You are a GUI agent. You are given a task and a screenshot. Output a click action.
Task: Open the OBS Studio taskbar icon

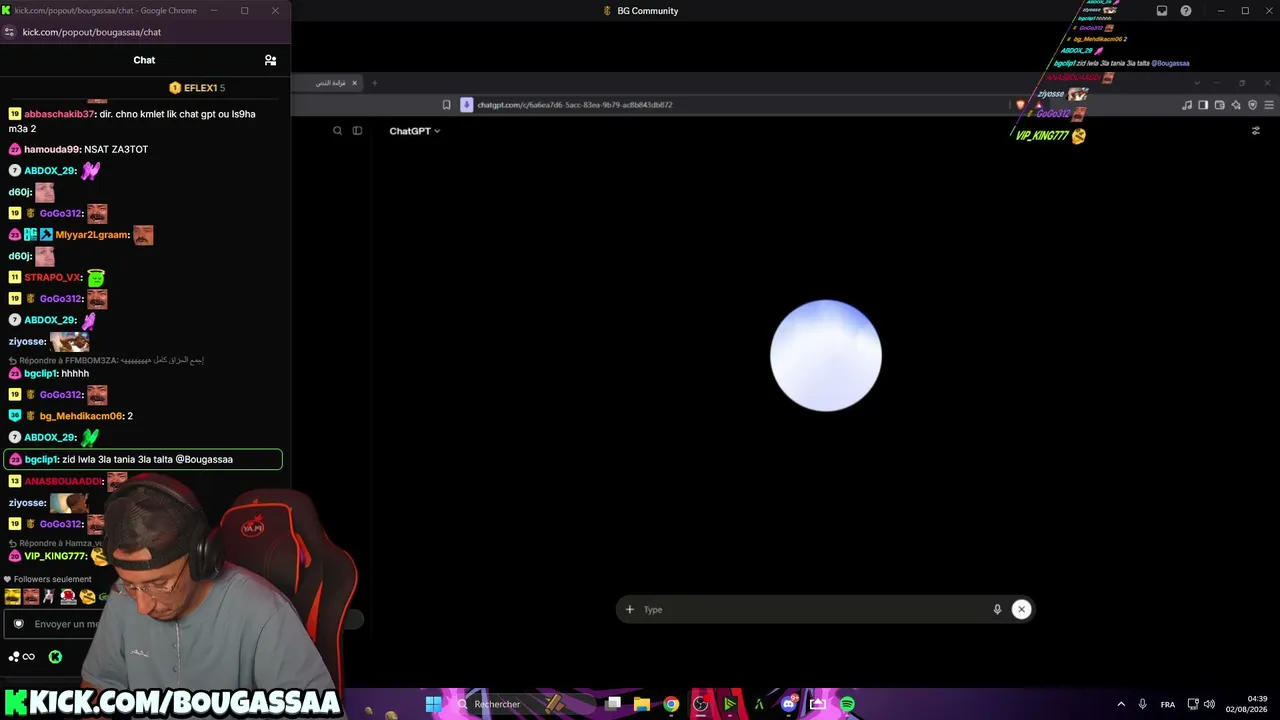701,704
